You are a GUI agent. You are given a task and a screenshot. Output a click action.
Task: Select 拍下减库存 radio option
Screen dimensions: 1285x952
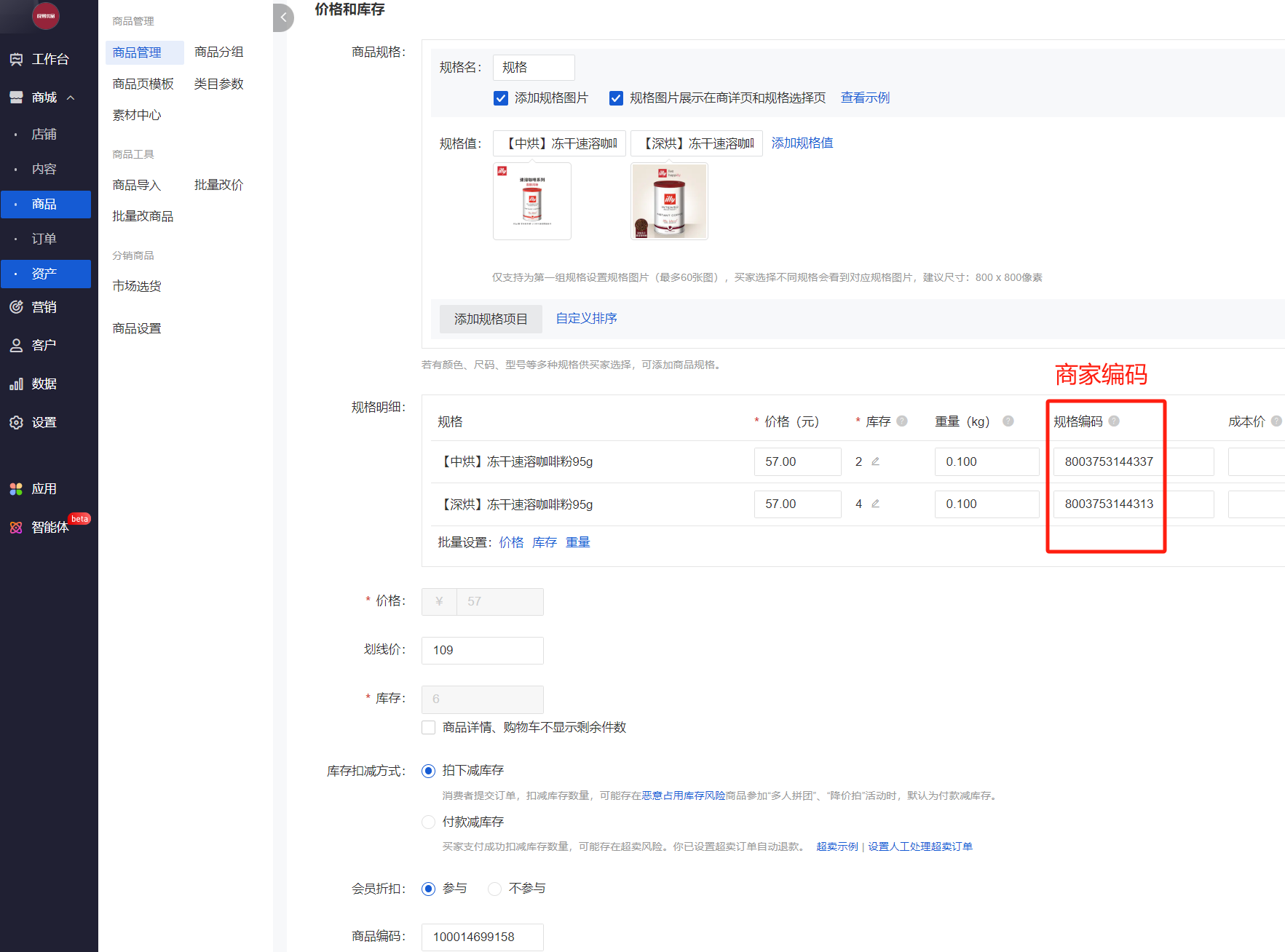(429, 771)
